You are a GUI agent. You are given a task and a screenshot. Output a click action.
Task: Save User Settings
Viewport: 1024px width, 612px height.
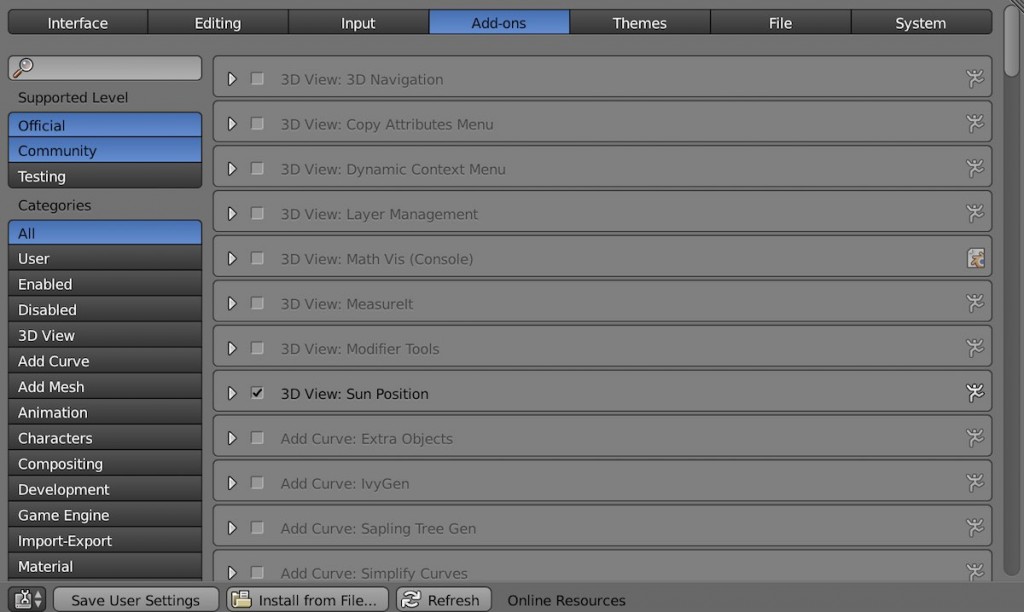pos(135,600)
